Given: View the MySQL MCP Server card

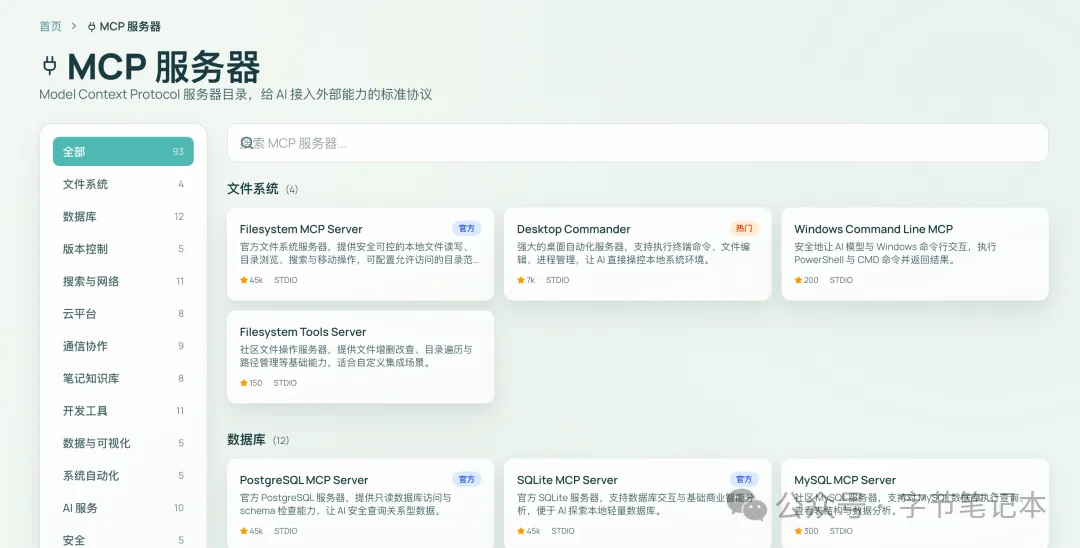Looking at the screenshot, I should pos(915,503).
